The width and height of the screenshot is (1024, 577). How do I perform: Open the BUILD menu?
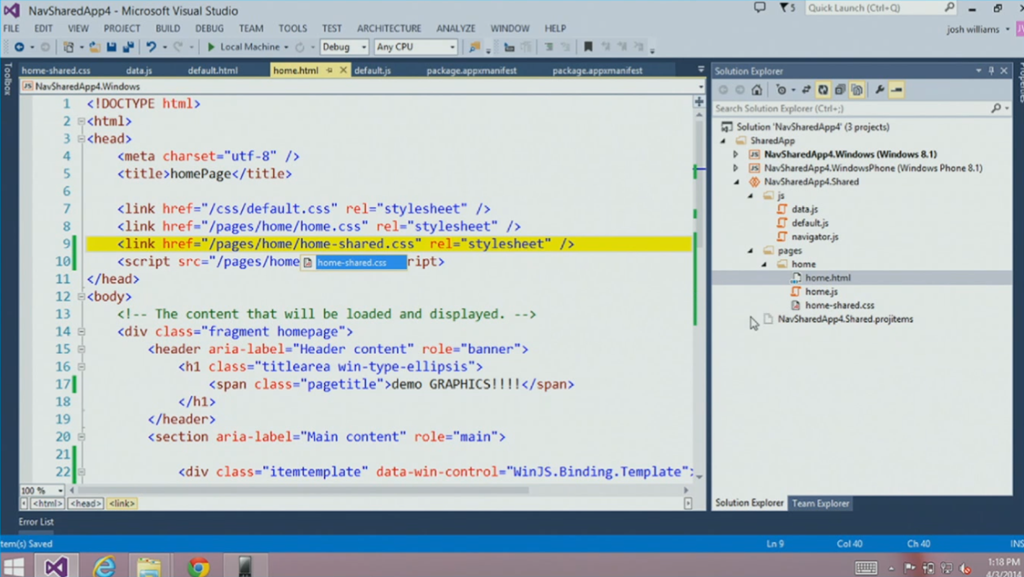tap(168, 28)
